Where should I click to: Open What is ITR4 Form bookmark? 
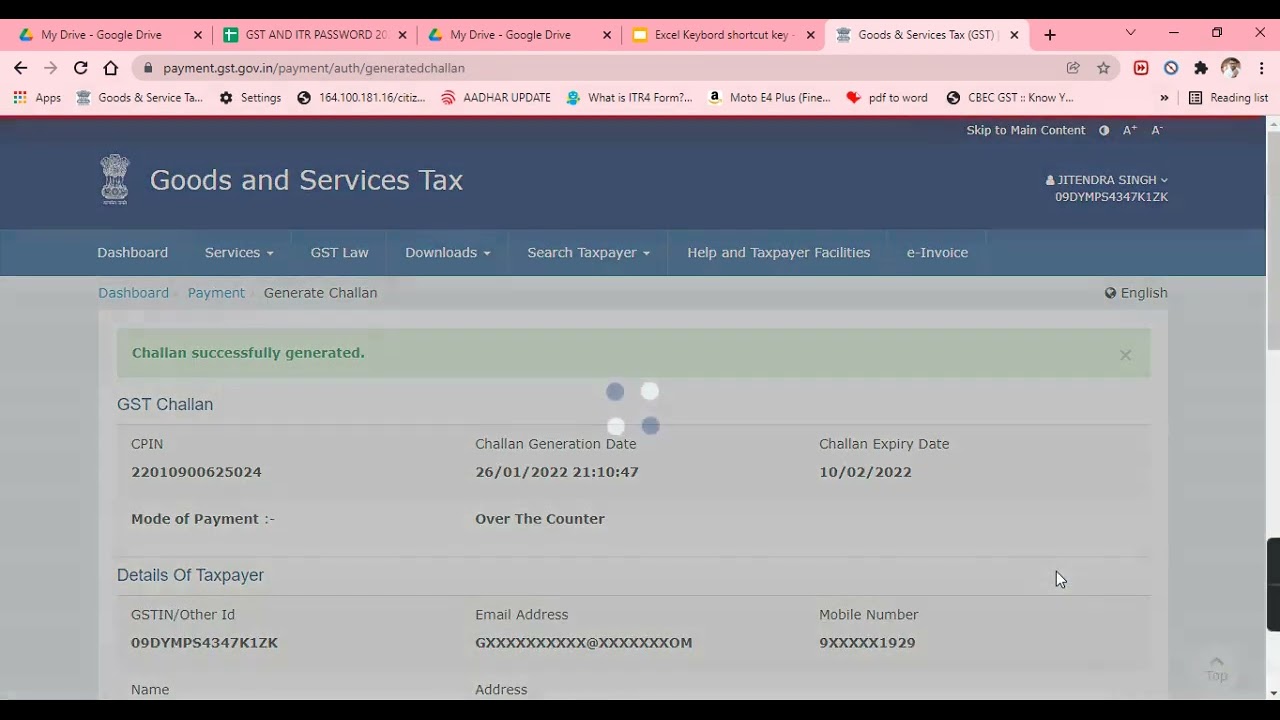tap(629, 98)
